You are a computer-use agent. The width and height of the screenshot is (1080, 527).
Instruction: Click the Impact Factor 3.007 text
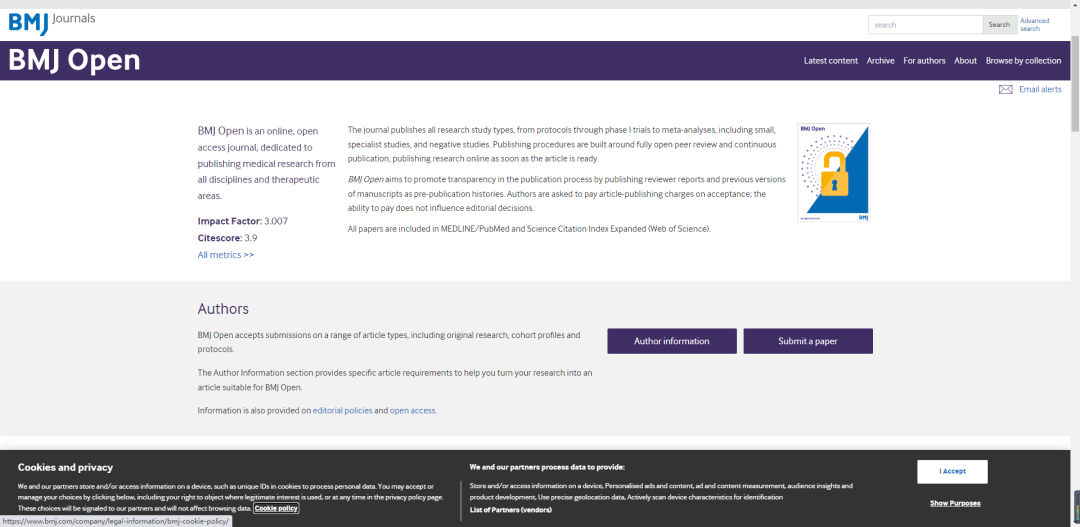pyautogui.click(x=242, y=221)
